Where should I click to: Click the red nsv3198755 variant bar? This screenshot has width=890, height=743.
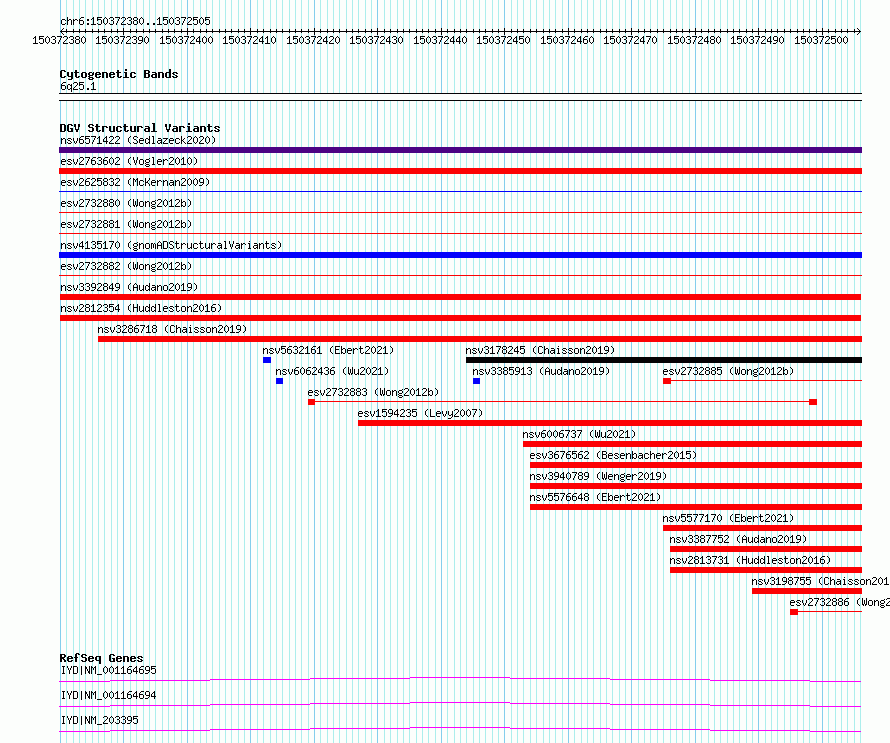(x=807, y=591)
